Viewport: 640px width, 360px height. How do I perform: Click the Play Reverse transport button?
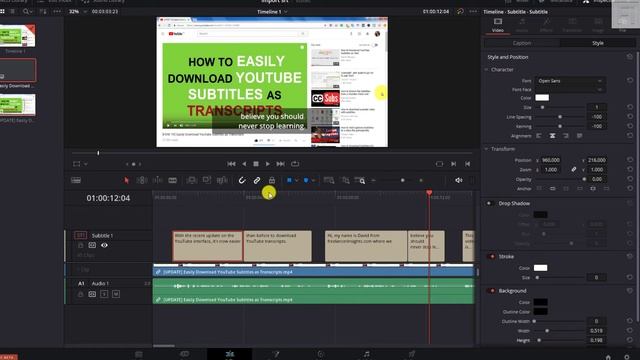point(244,164)
